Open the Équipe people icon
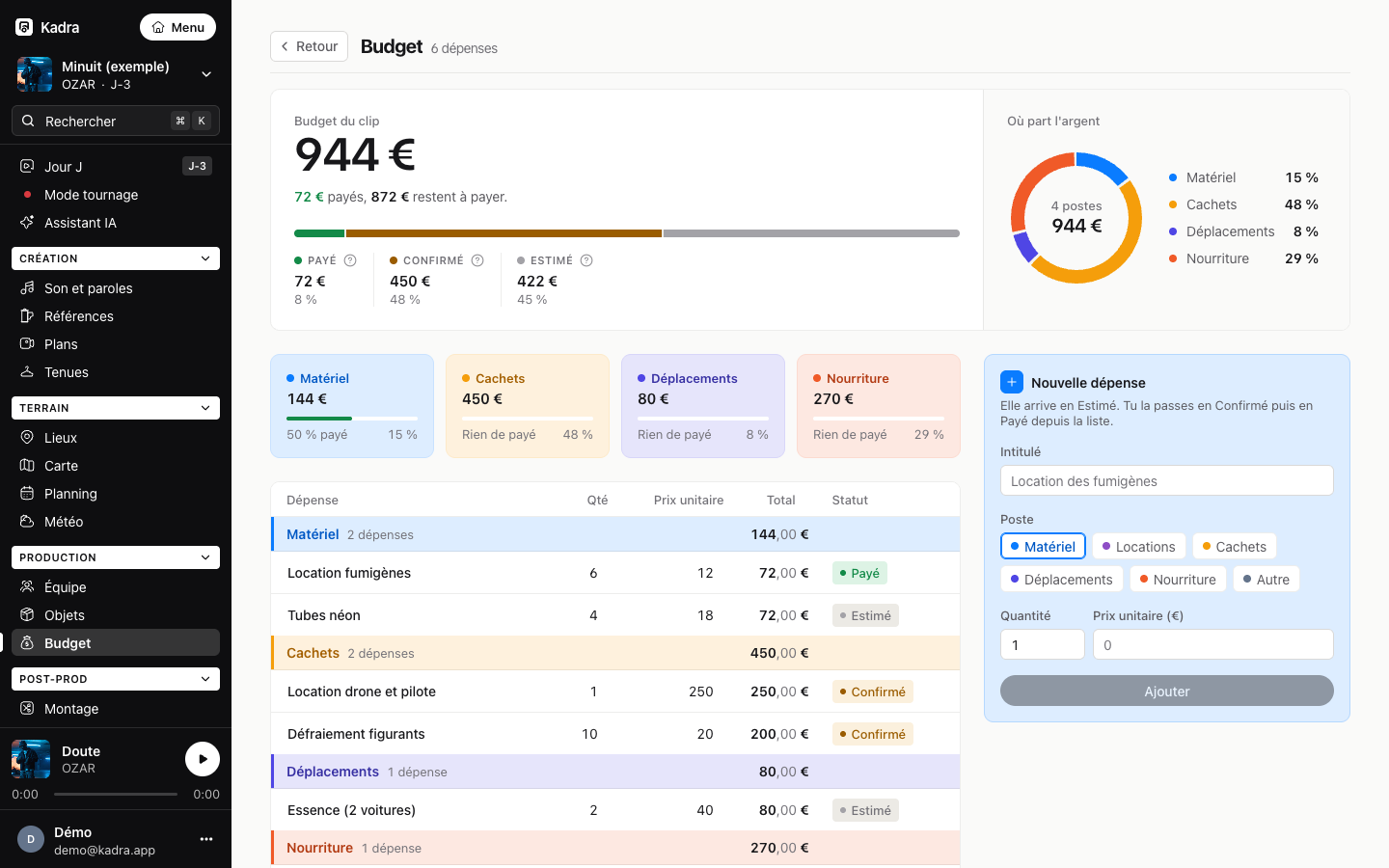Image resolution: width=1389 pixels, height=868 pixels. point(27,587)
